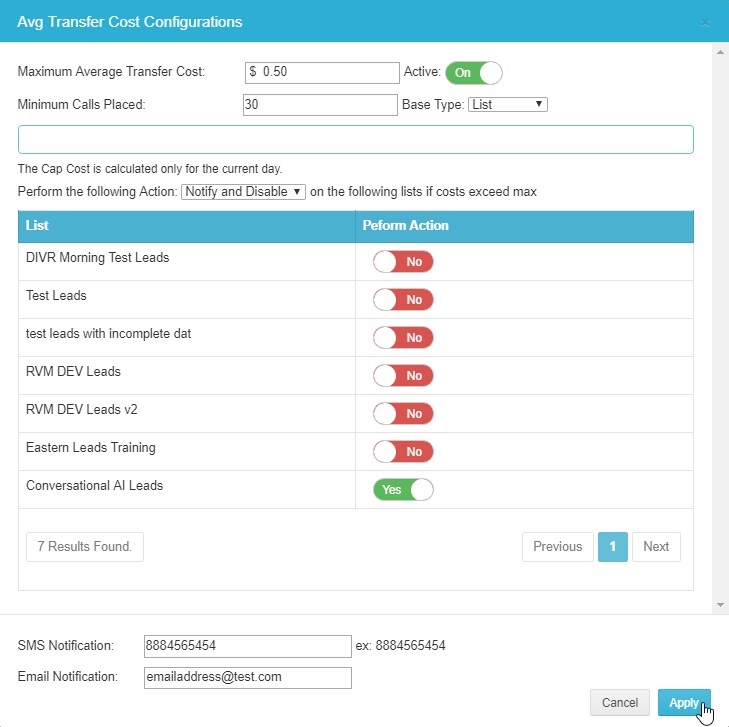Enable action for Test Leads list
Viewport: 729px width, 727px height.
tap(403, 300)
